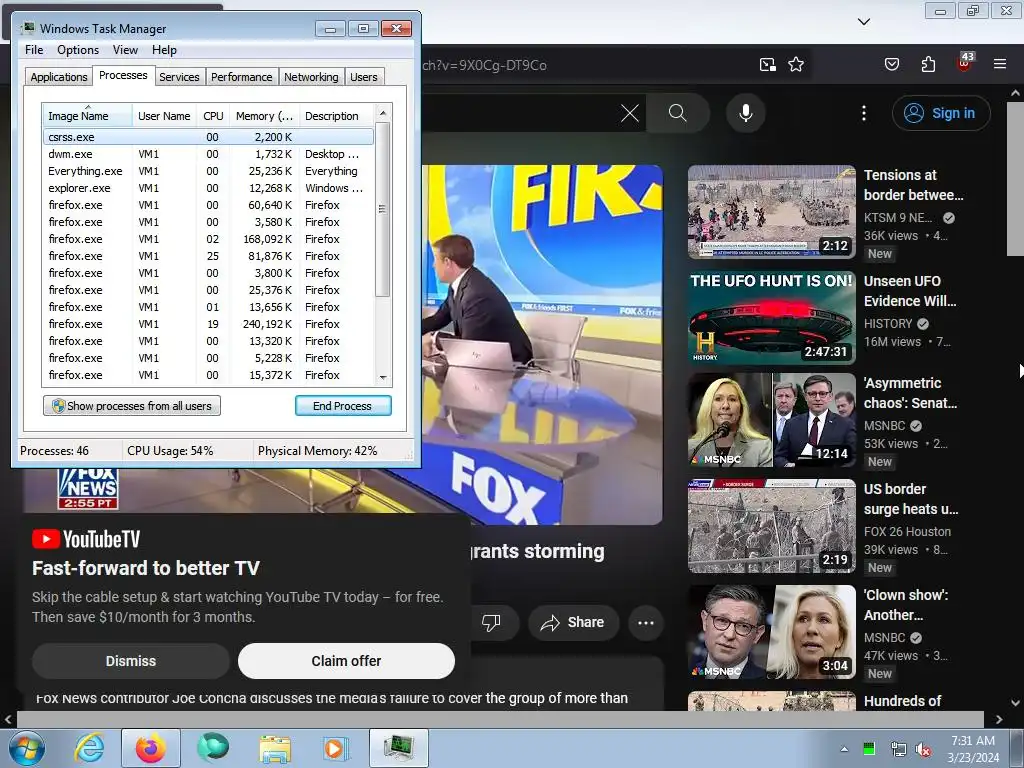Image resolution: width=1024 pixels, height=768 pixels.
Task: Switch to Performance tab
Action: [x=241, y=76]
